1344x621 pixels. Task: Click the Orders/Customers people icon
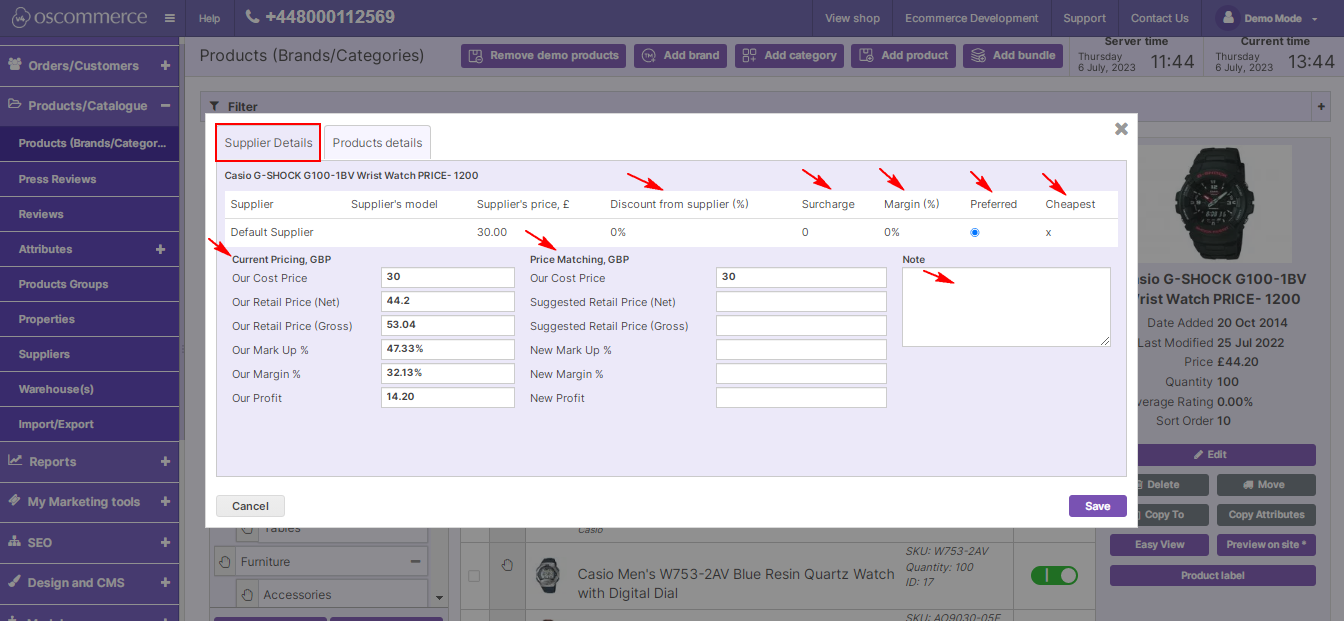15,64
